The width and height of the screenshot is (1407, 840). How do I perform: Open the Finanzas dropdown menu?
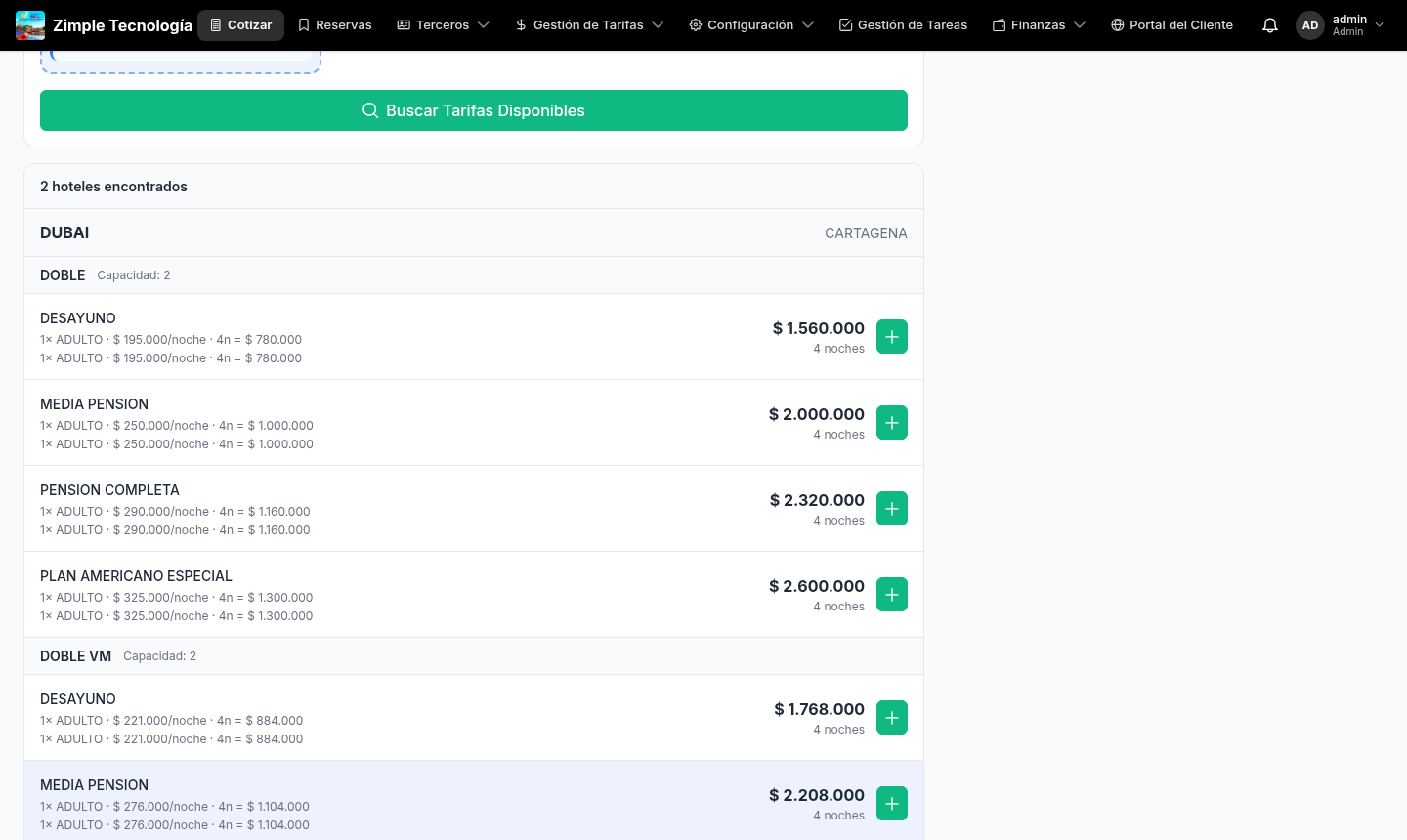coord(1039,25)
